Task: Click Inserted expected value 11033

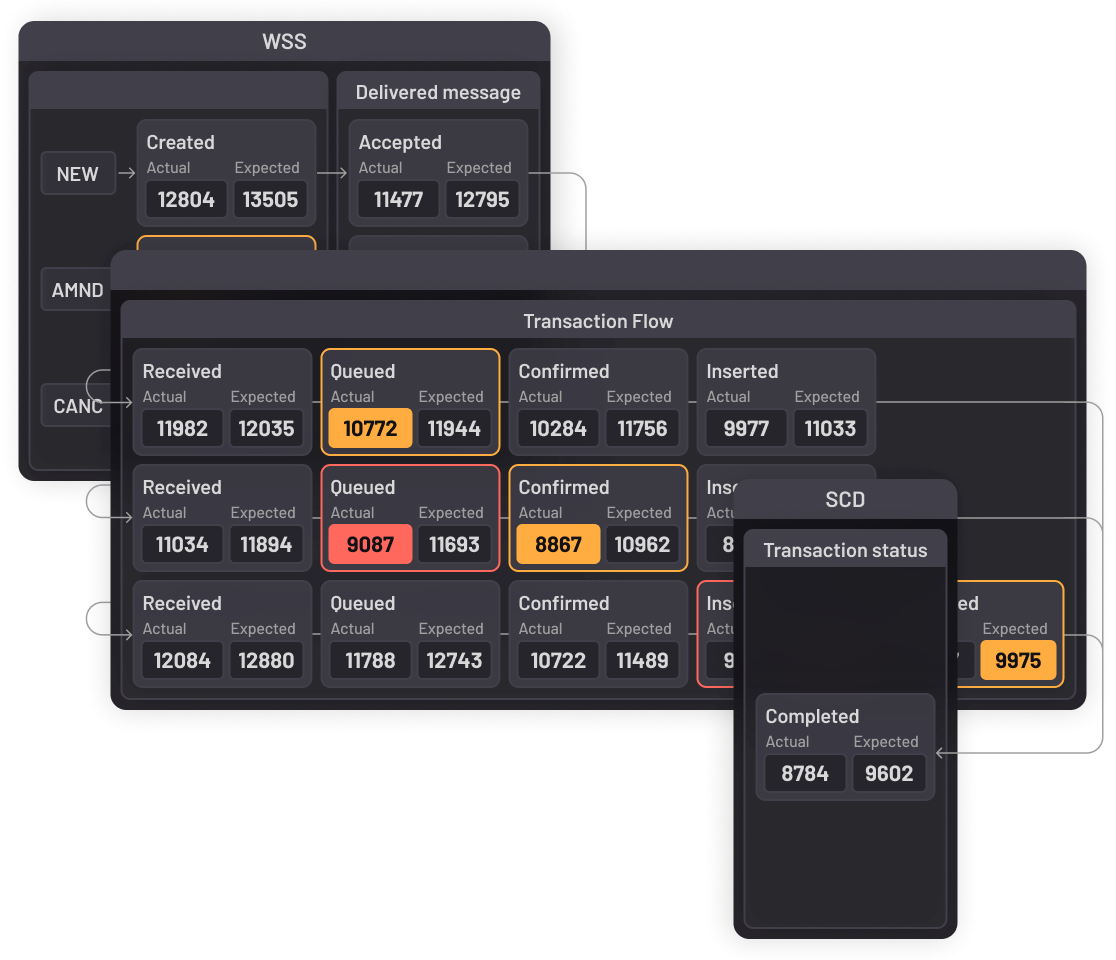Action: pyautogui.click(x=830, y=429)
